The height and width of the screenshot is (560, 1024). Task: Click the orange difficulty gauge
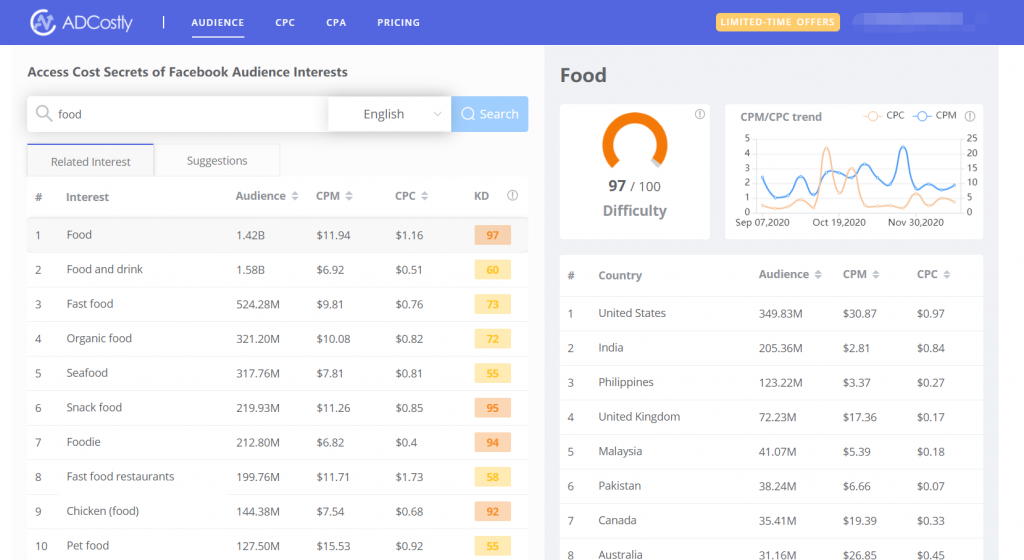(x=635, y=142)
